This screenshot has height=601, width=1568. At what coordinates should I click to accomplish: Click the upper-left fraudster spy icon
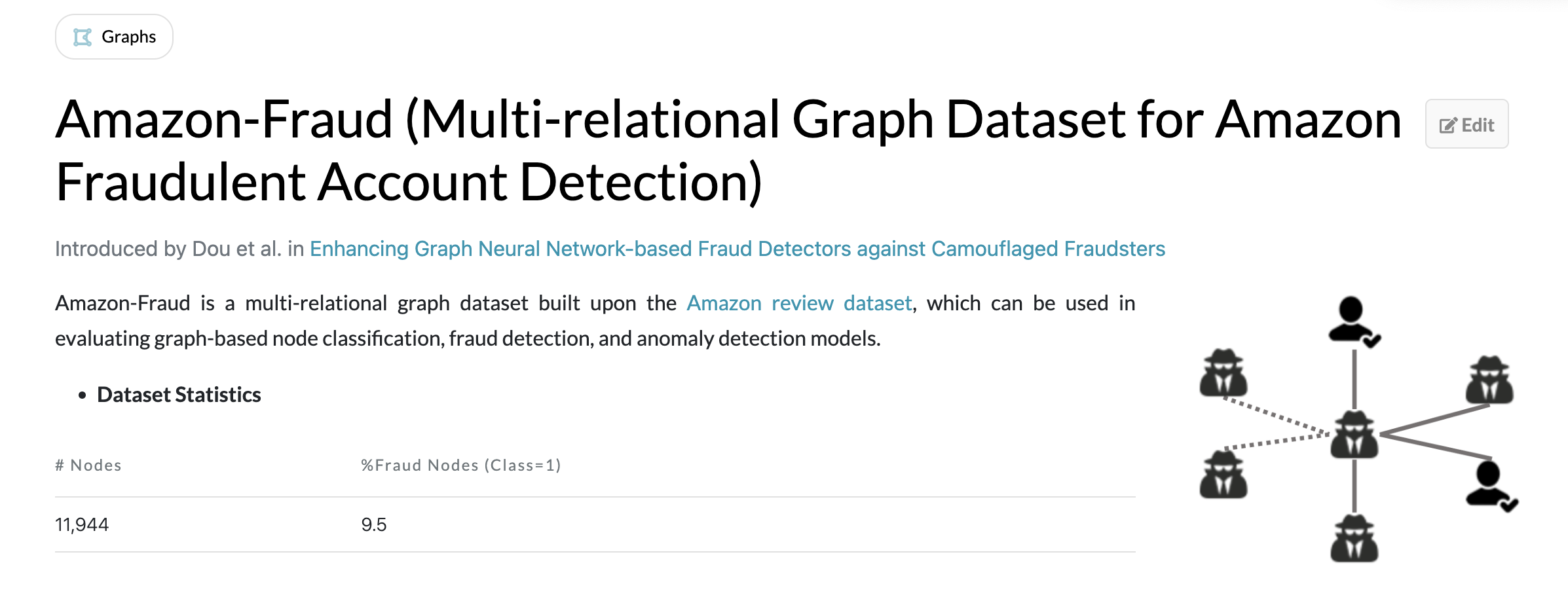coord(1223,373)
